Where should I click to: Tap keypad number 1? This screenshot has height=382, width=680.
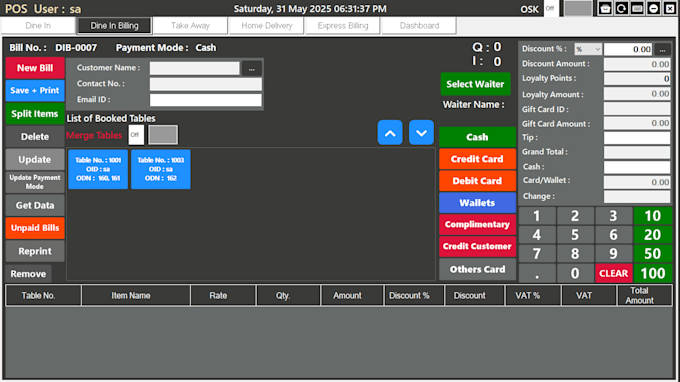[537, 216]
